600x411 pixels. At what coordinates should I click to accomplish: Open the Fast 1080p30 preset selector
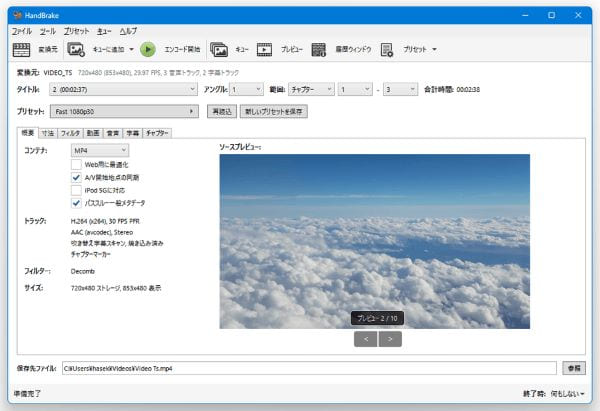(x=124, y=111)
